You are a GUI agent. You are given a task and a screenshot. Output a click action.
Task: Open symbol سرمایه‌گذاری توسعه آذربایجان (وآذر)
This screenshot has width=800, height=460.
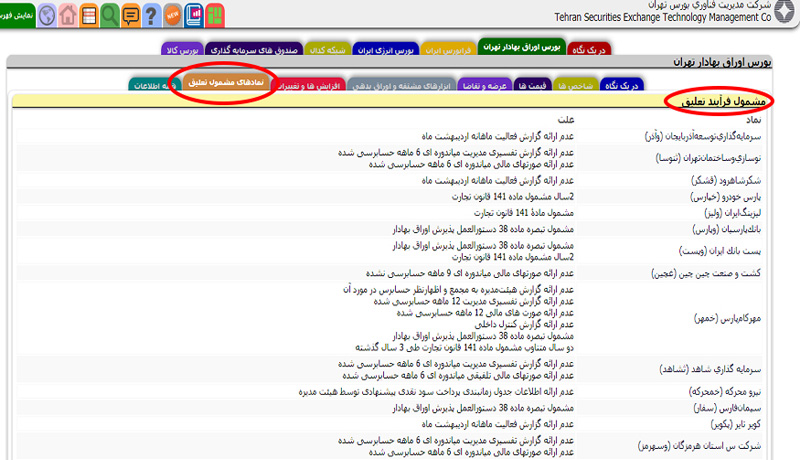pos(703,136)
